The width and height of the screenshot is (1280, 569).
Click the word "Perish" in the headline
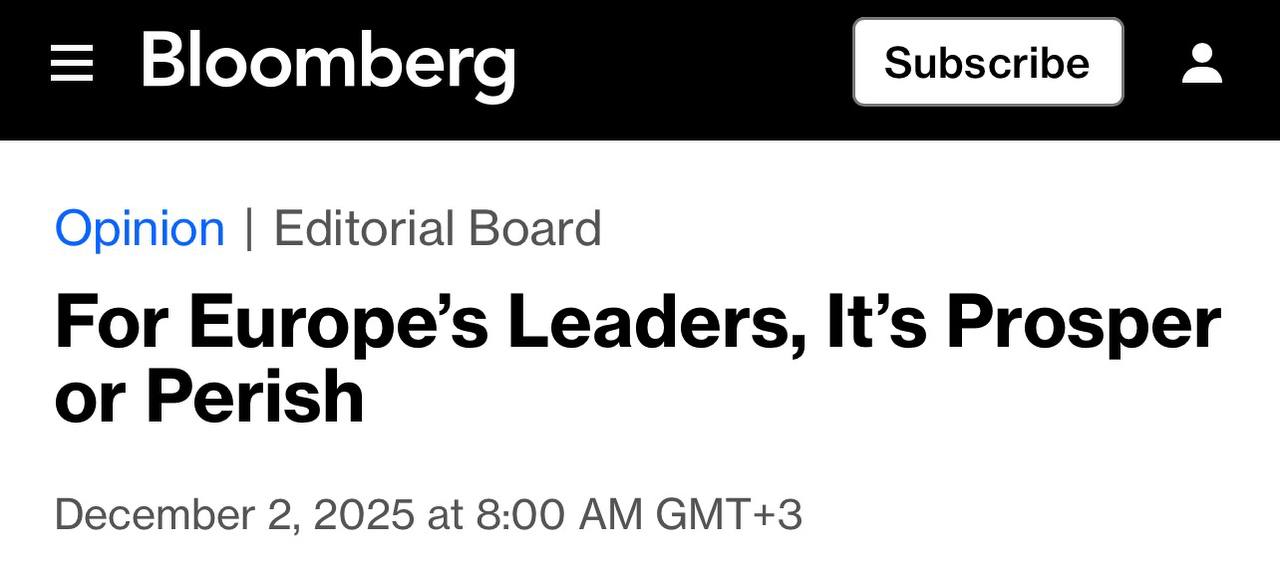point(255,396)
